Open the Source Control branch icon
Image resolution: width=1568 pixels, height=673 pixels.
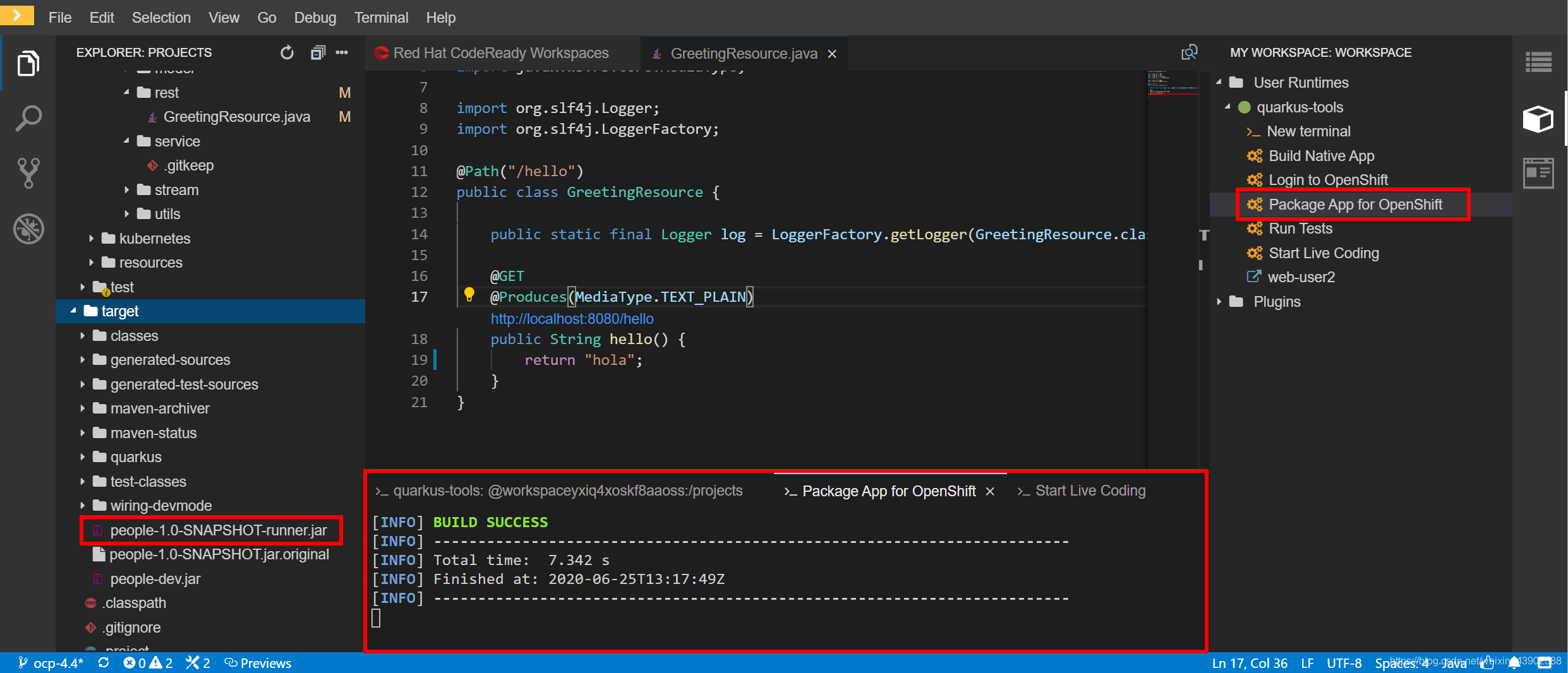tap(28, 173)
